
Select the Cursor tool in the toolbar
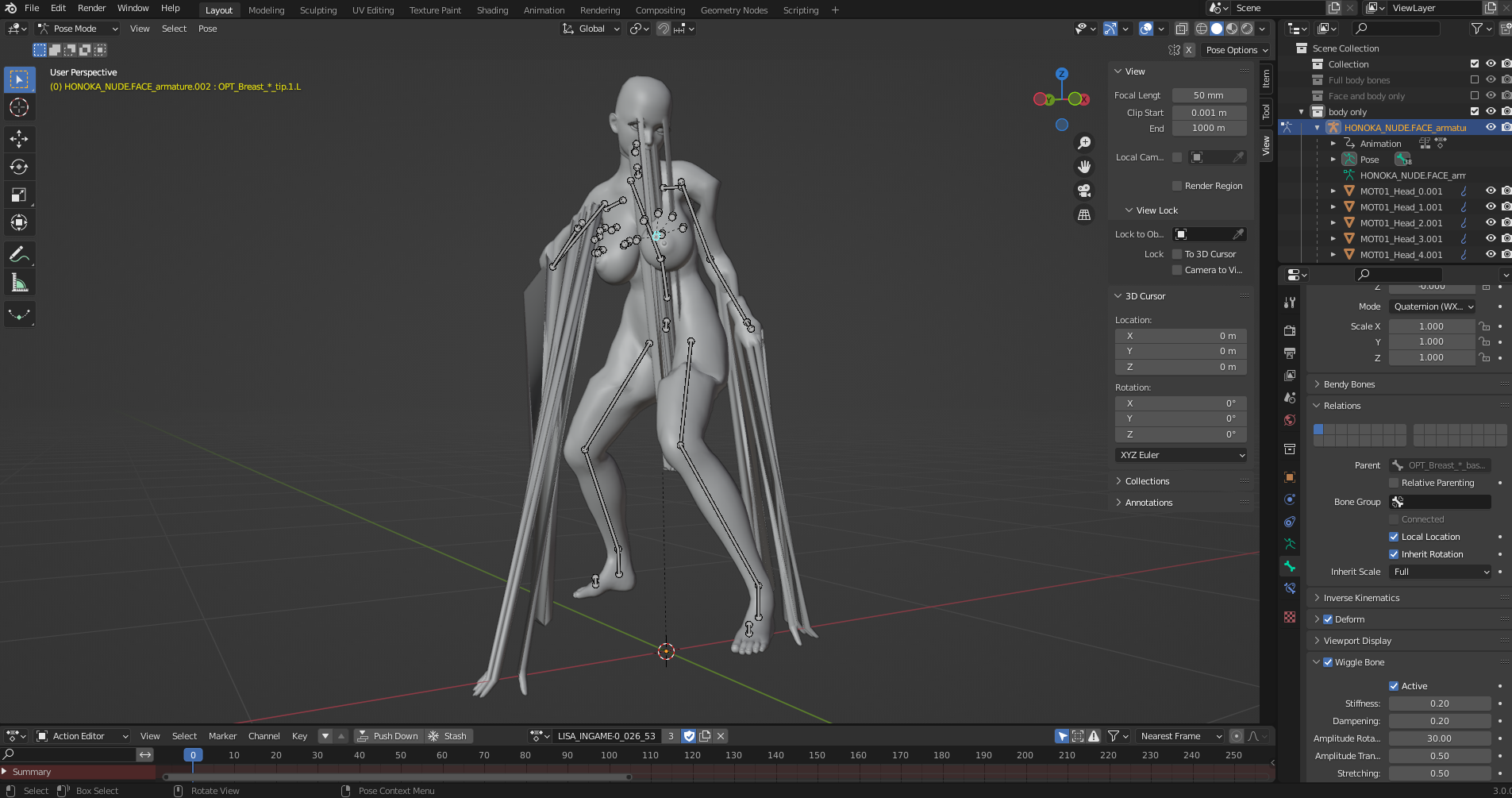coord(19,107)
